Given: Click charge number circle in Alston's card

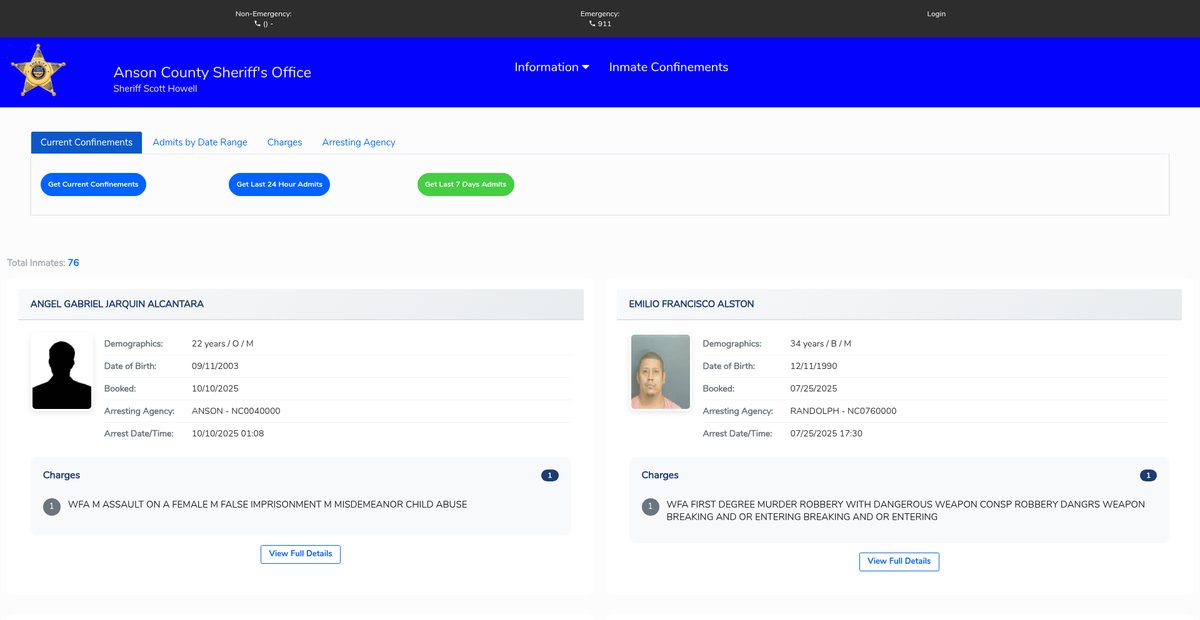Looking at the screenshot, I should pyautogui.click(x=650, y=507).
